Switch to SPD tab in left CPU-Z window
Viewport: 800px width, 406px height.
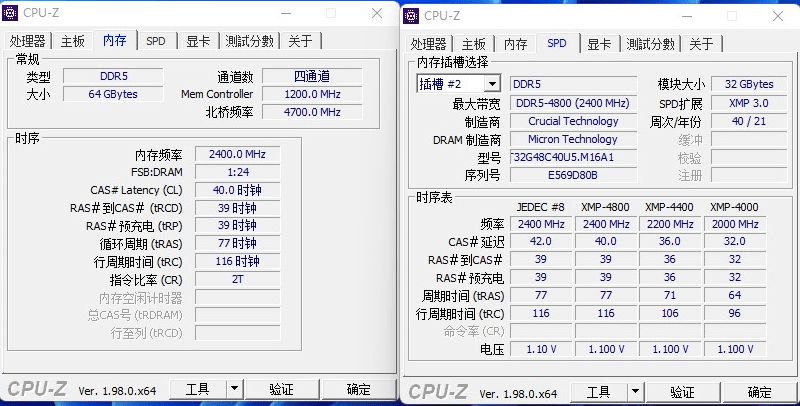(156, 41)
